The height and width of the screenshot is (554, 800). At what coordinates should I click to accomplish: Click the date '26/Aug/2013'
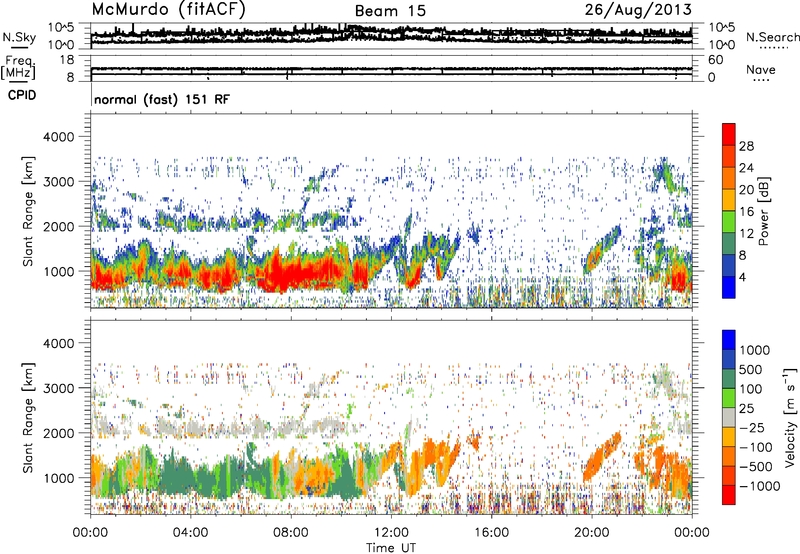point(638,10)
